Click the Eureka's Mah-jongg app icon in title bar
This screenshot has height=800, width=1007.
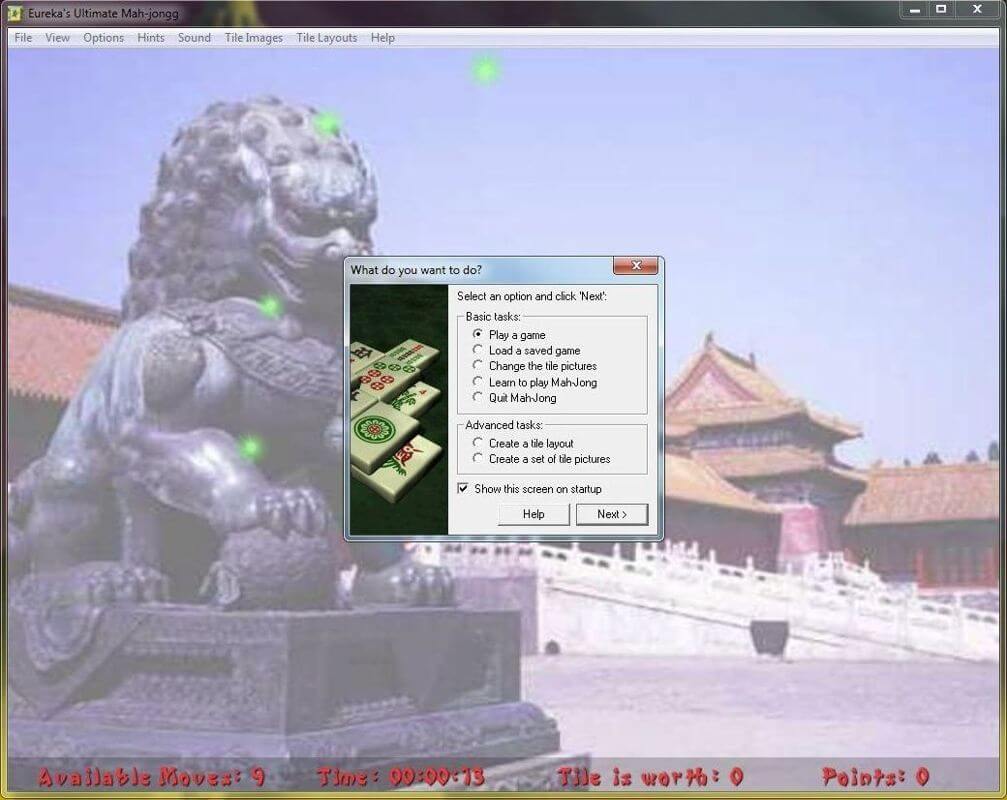coord(15,13)
